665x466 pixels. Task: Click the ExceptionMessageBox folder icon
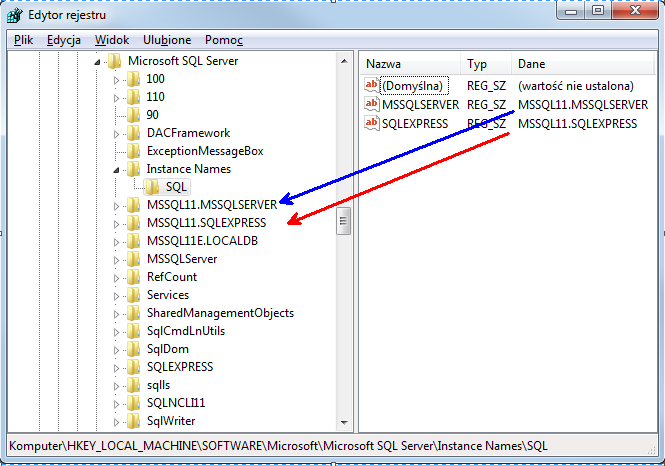pos(134,151)
